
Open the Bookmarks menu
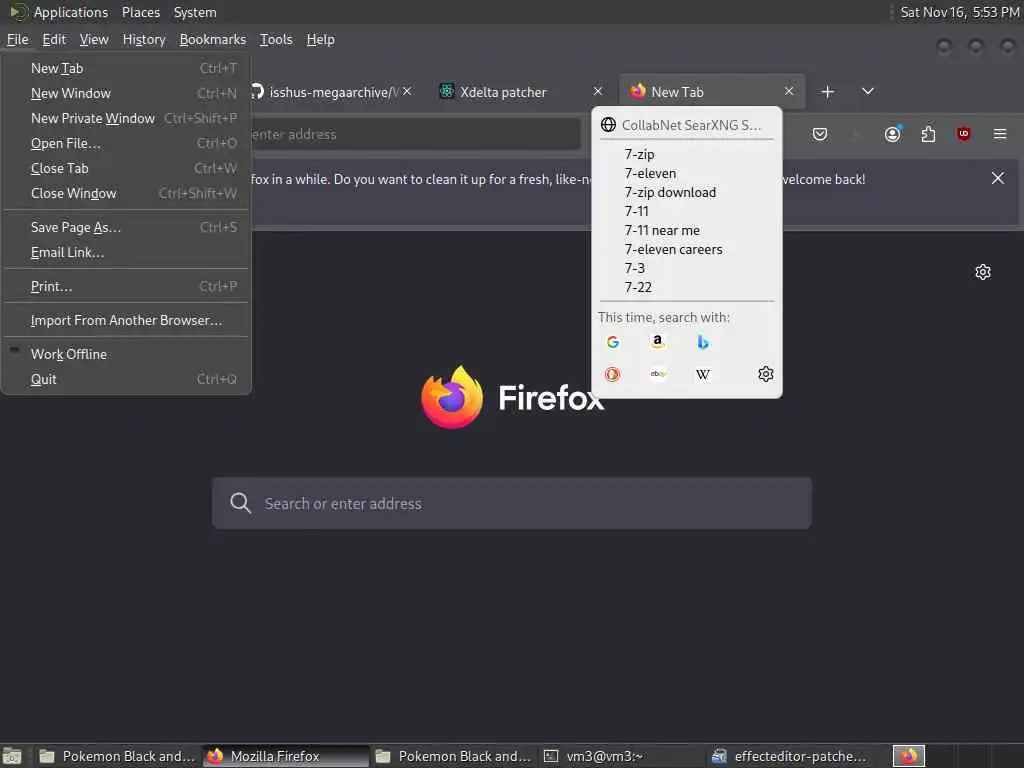[x=213, y=39]
